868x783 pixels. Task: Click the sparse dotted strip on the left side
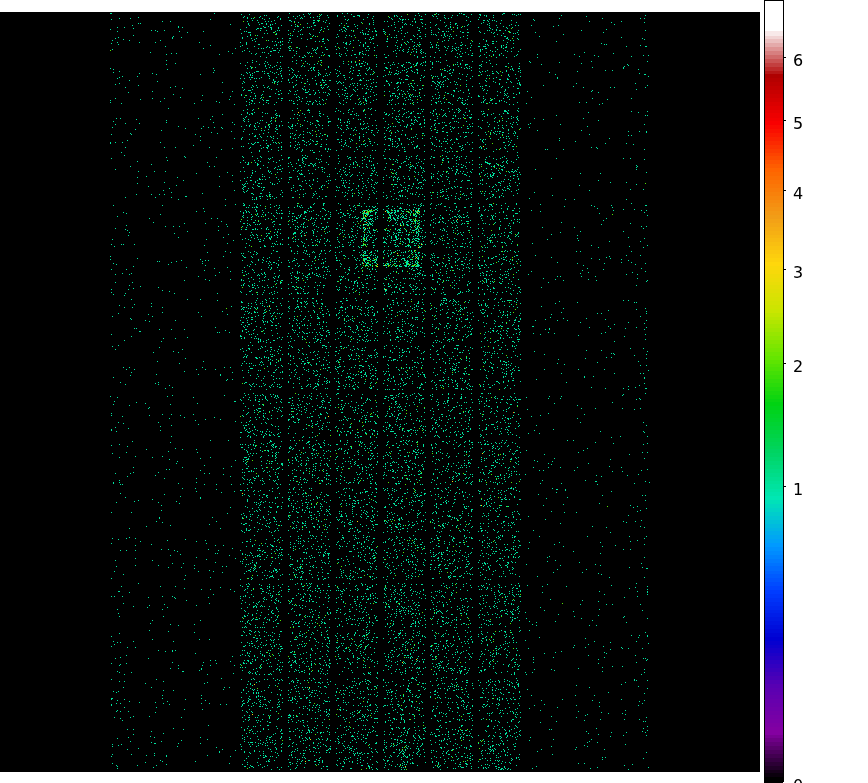[175, 400]
